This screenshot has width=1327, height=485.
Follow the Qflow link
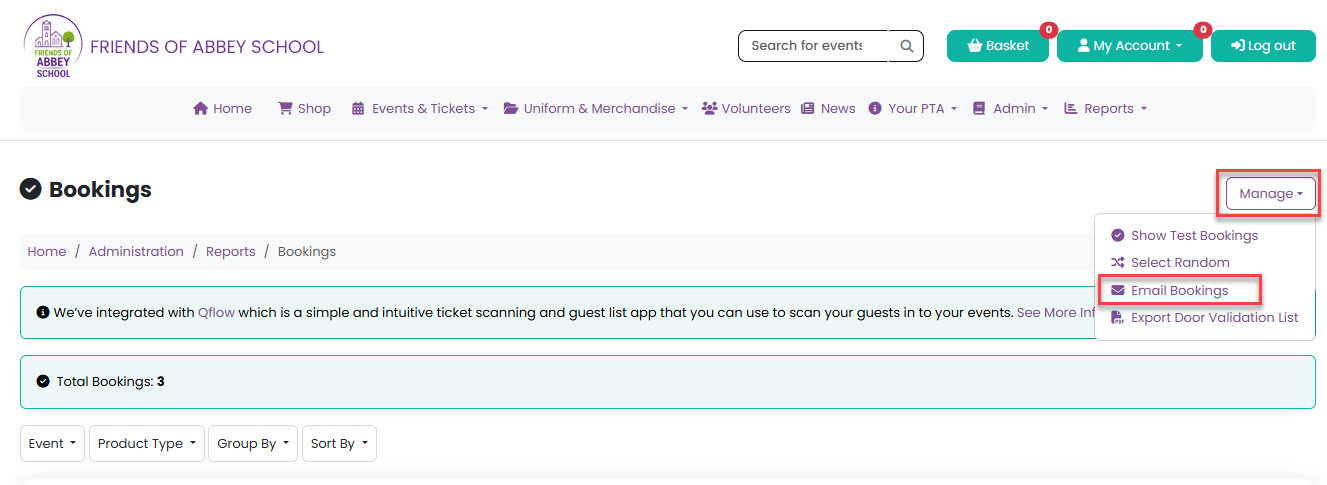216,313
